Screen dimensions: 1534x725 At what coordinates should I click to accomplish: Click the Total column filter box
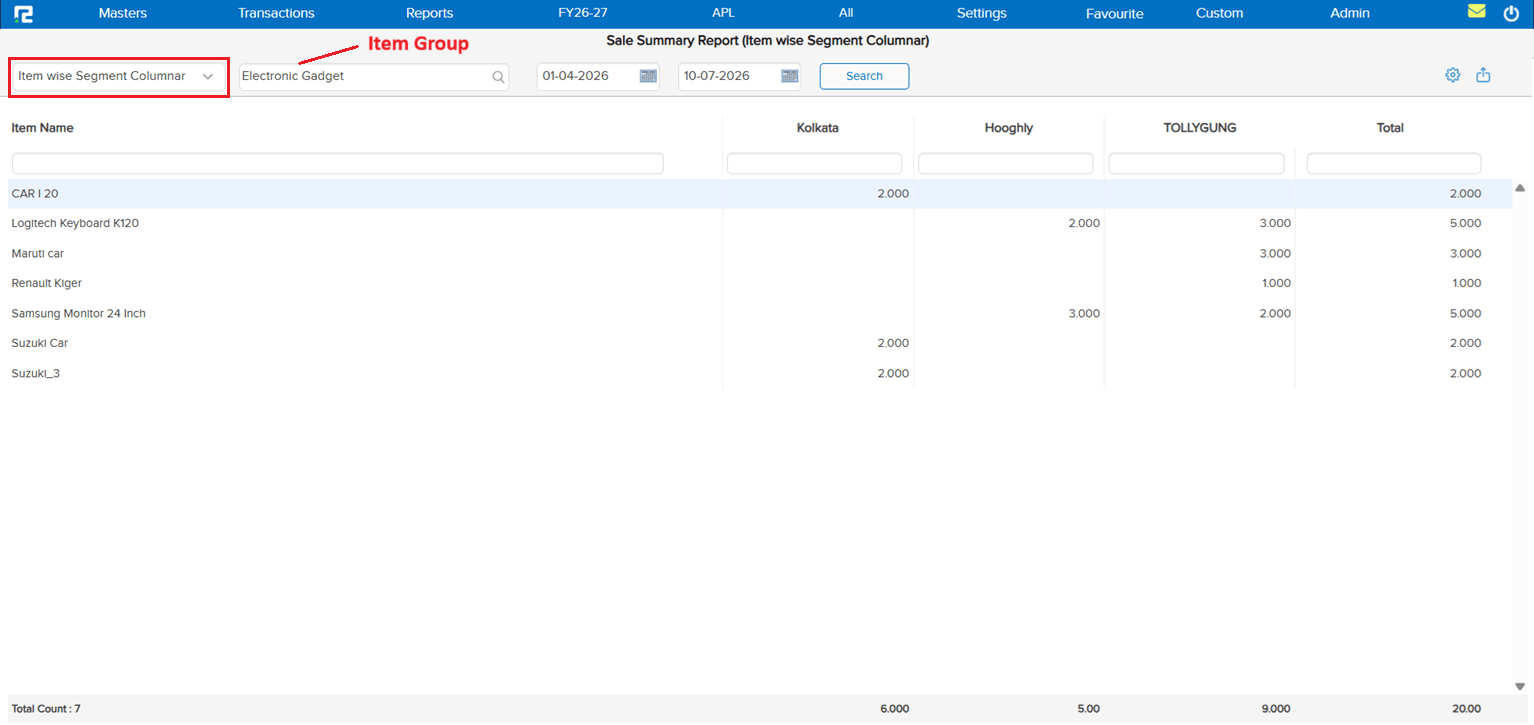1394,163
